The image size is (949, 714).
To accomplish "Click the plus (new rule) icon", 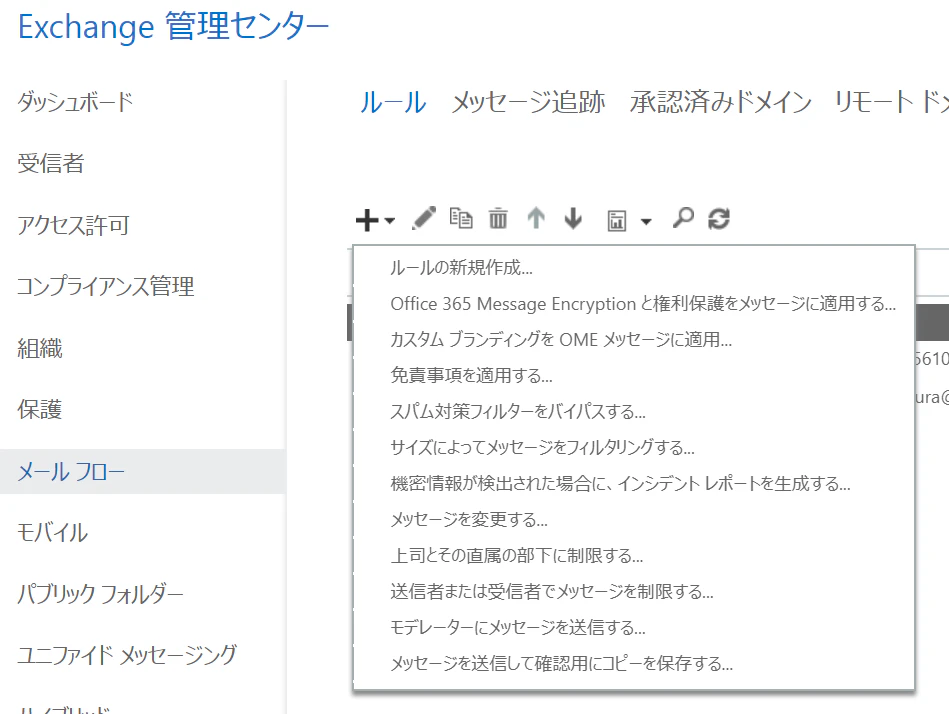I will click(x=367, y=220).
